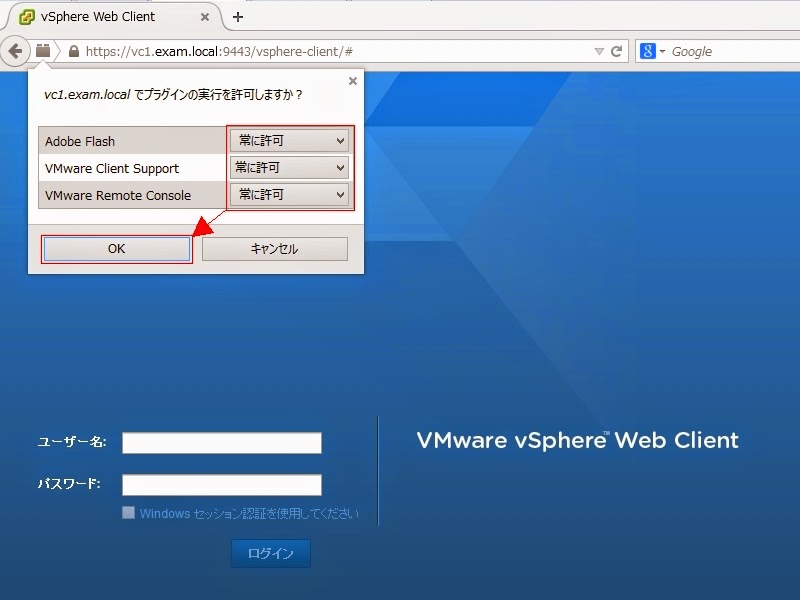Click the ユーザー名 input field
800x600 pixels.
(222, 443)
